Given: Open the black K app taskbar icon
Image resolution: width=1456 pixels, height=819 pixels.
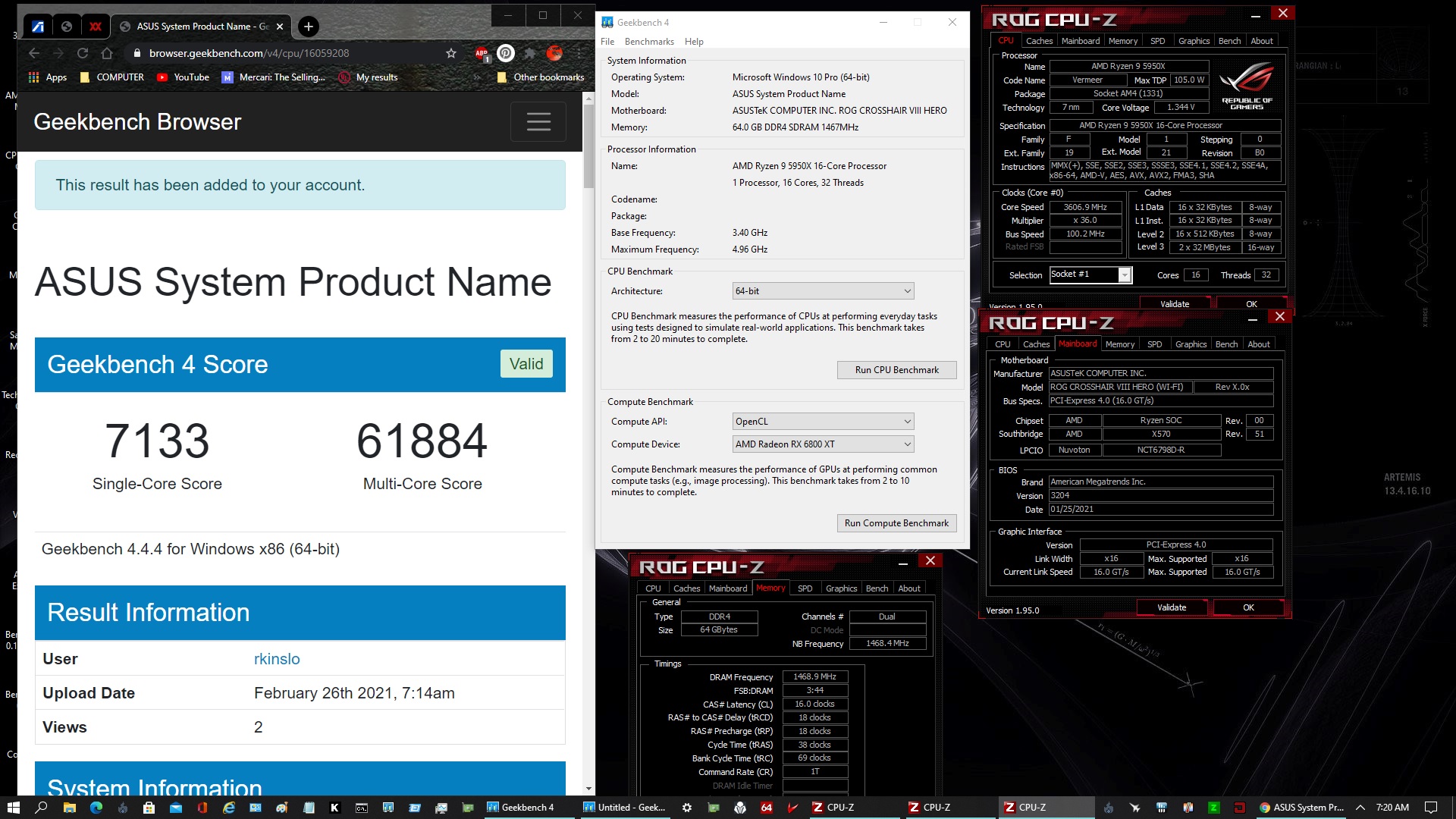Looking at the screenshot, I should point(334,808).
